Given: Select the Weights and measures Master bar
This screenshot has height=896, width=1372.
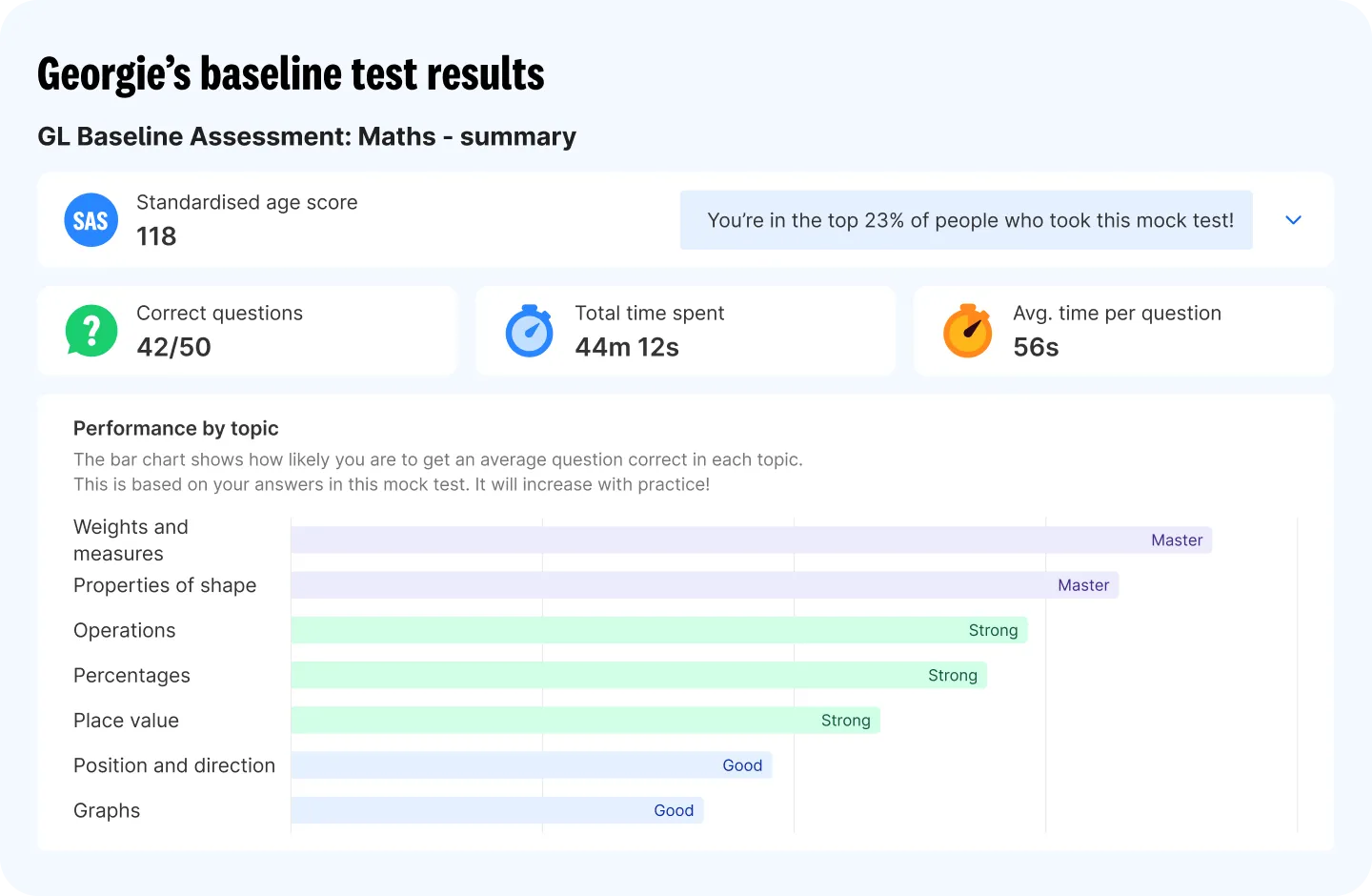Looking at the screenshot, I should pos(751,540).
